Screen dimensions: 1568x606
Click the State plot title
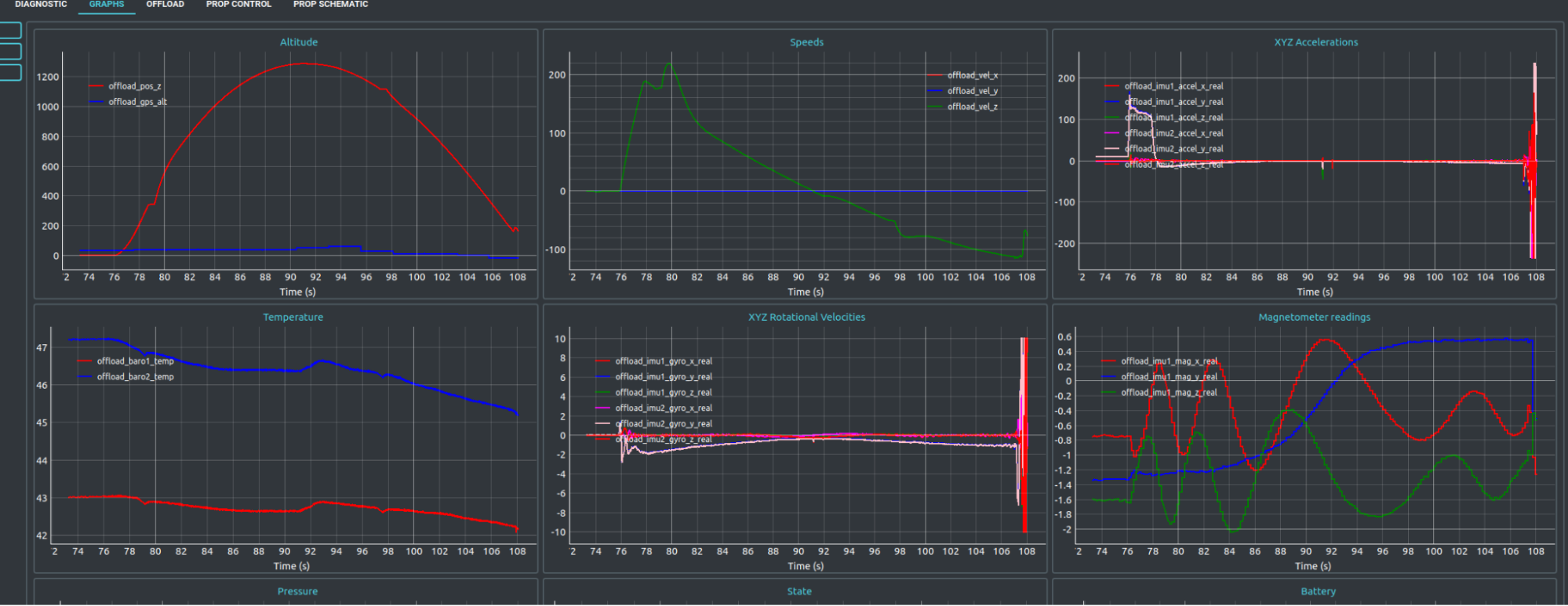(x=799, y=592)
